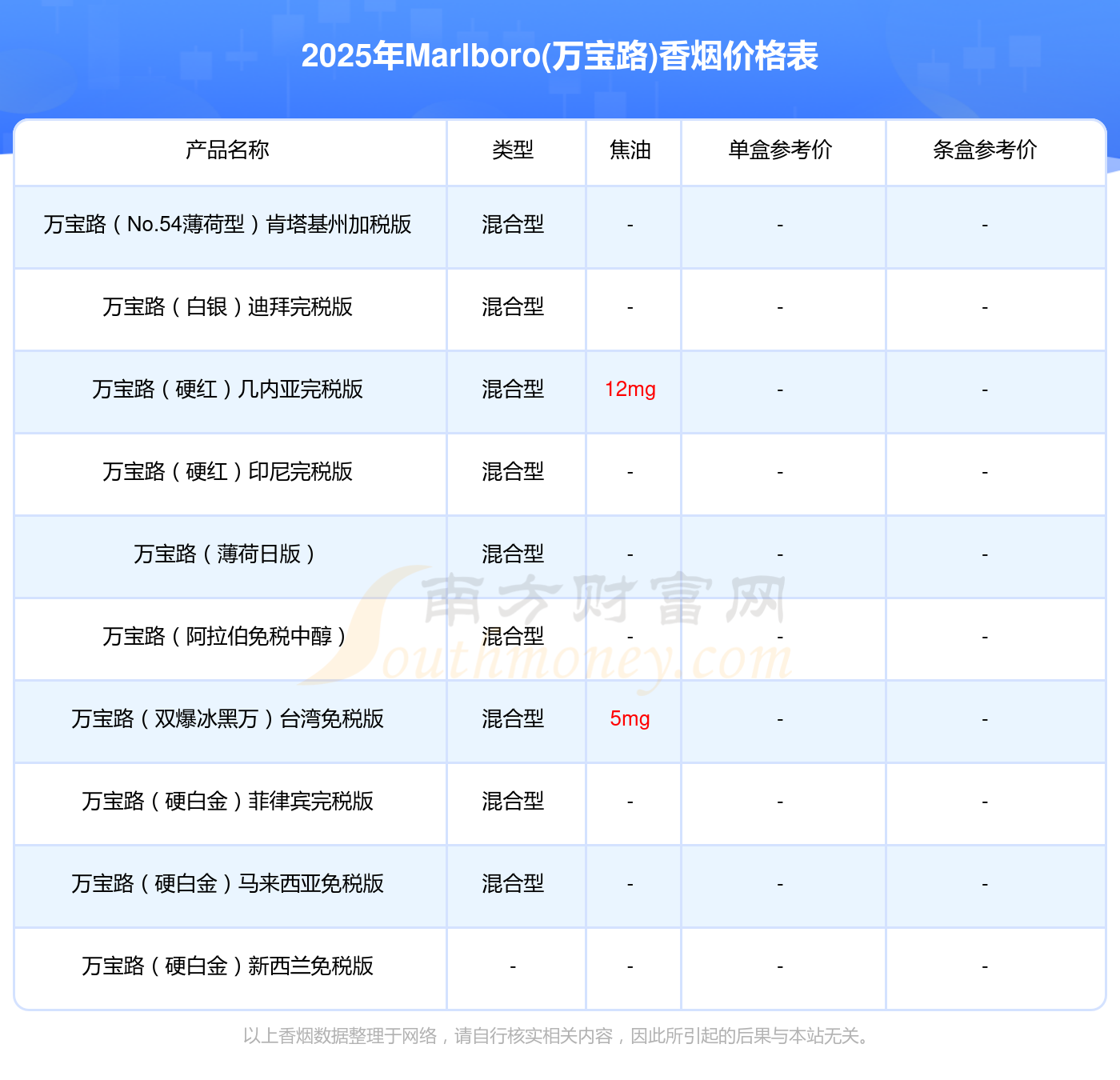Select the 焦油 column header
The image size is (1120, 1080).
coord(630,150)
